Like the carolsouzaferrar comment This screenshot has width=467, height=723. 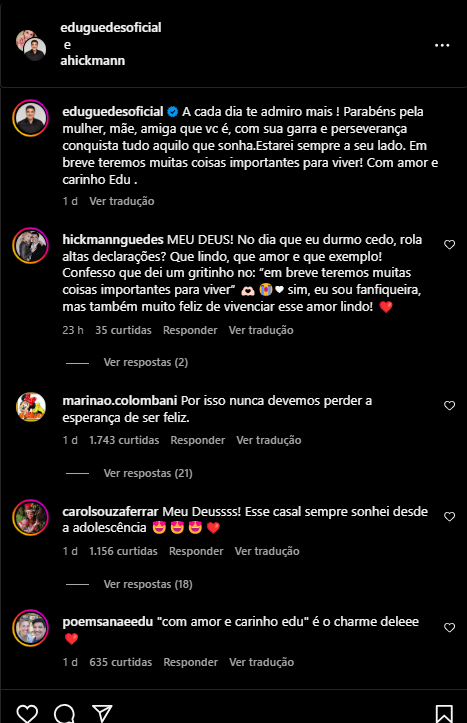click(x=449, y=517)
